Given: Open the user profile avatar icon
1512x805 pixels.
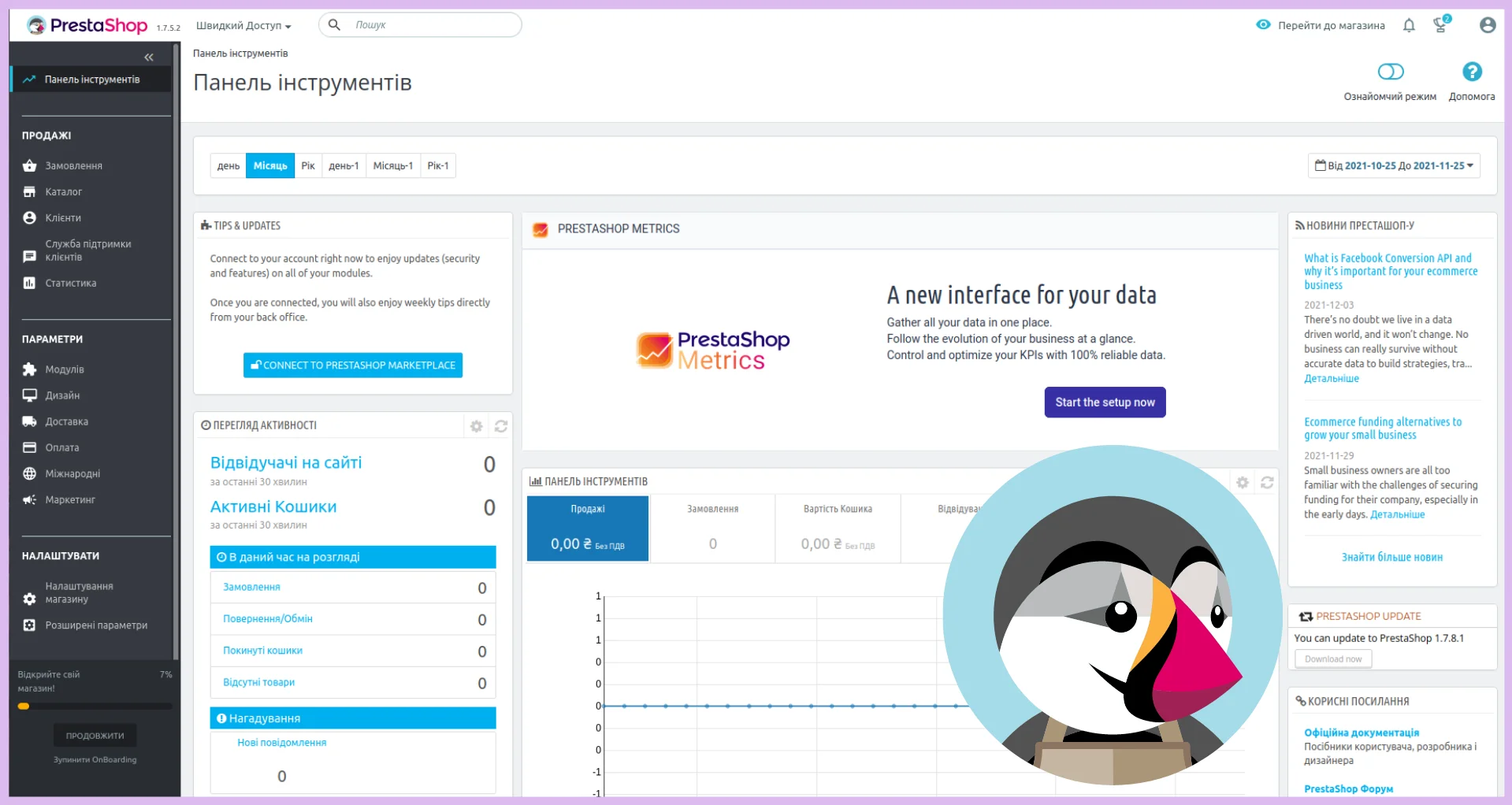Looking at the screenshot, I should (x=1488, y=25).
